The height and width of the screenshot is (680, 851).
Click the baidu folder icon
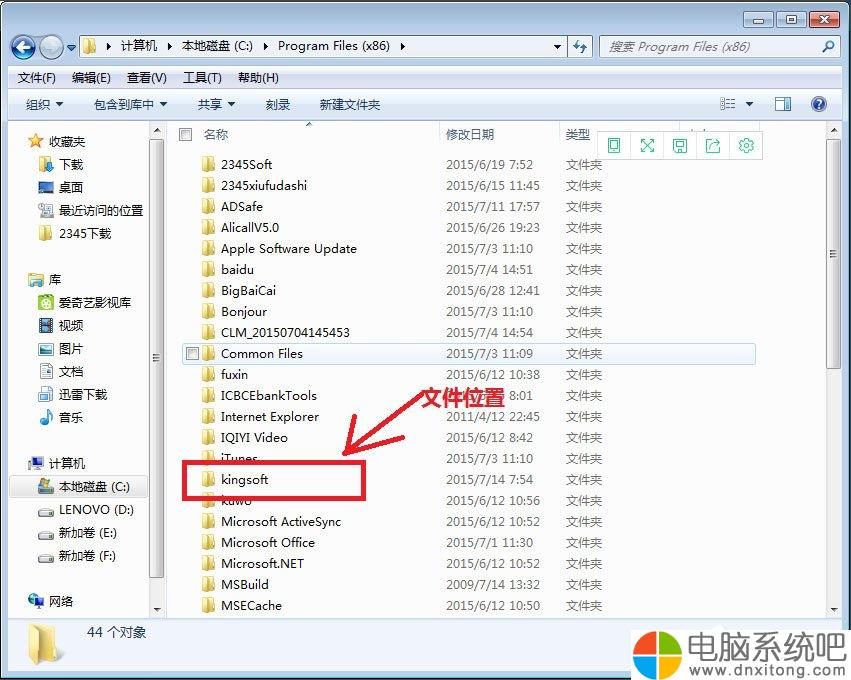tap(208, 270)
